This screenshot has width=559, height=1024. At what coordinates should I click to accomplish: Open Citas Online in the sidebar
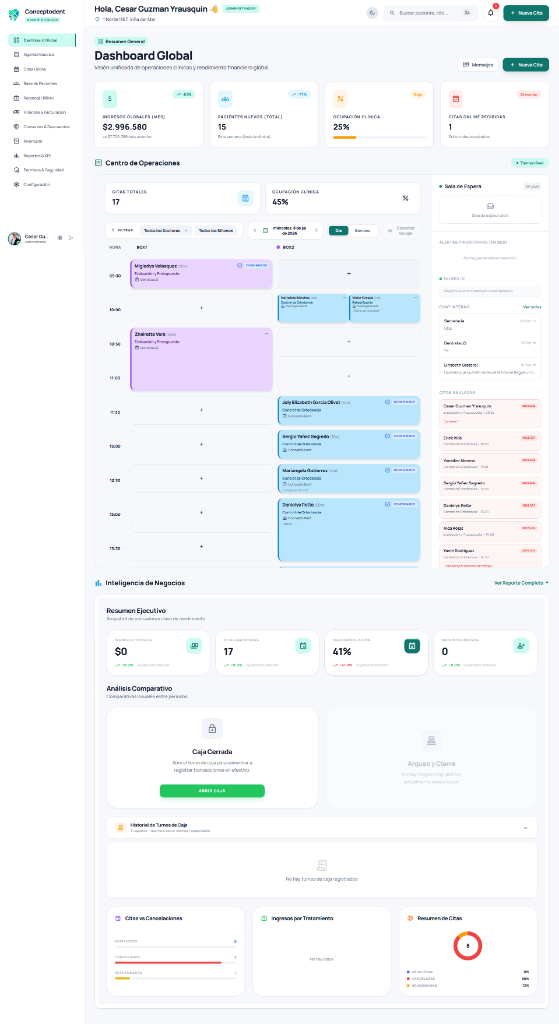[42, 69]
